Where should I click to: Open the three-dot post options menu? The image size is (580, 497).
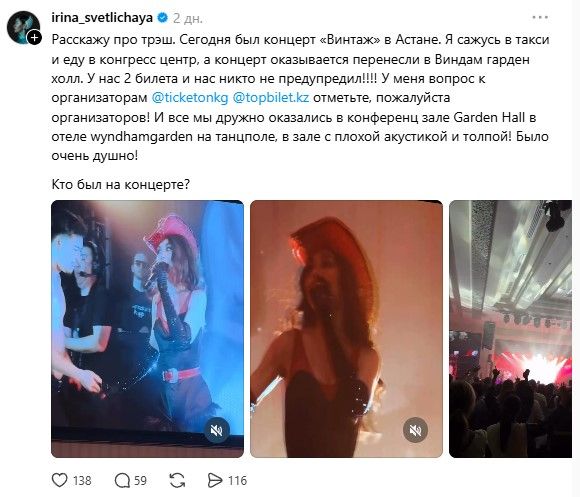point(540,17)
